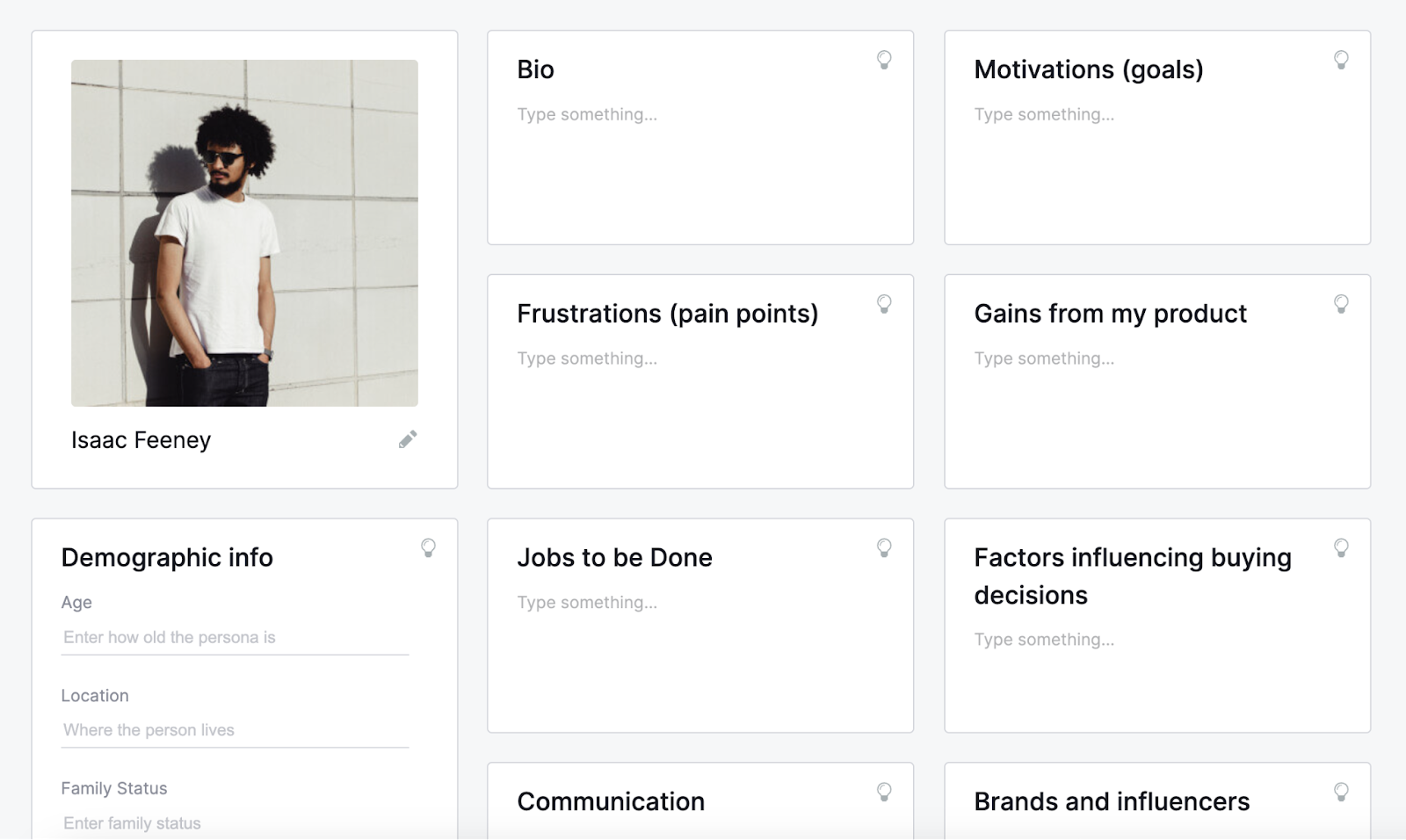Click lightbulb icon for Factors influencing buying decisions
1406x840 pixels.
click(x=1341, y=548)
